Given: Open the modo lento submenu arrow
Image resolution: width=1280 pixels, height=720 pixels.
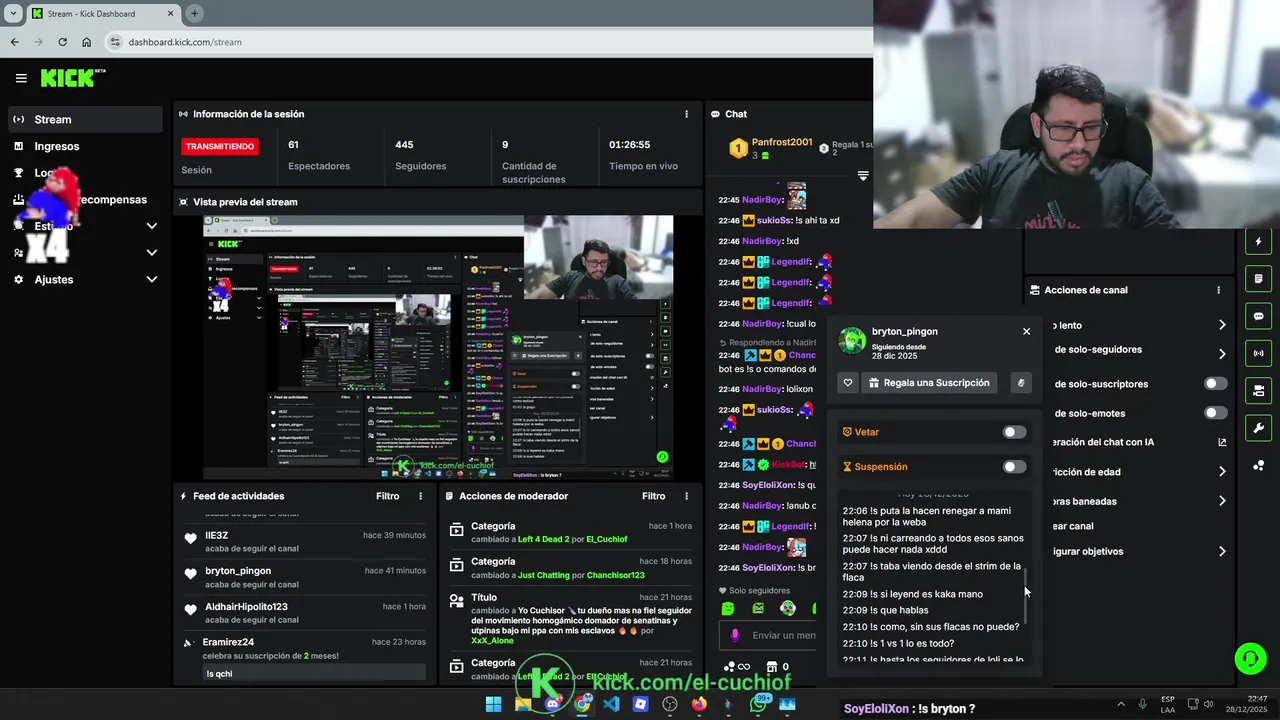Looking at the screenshot, I should tap(1222, 325).
